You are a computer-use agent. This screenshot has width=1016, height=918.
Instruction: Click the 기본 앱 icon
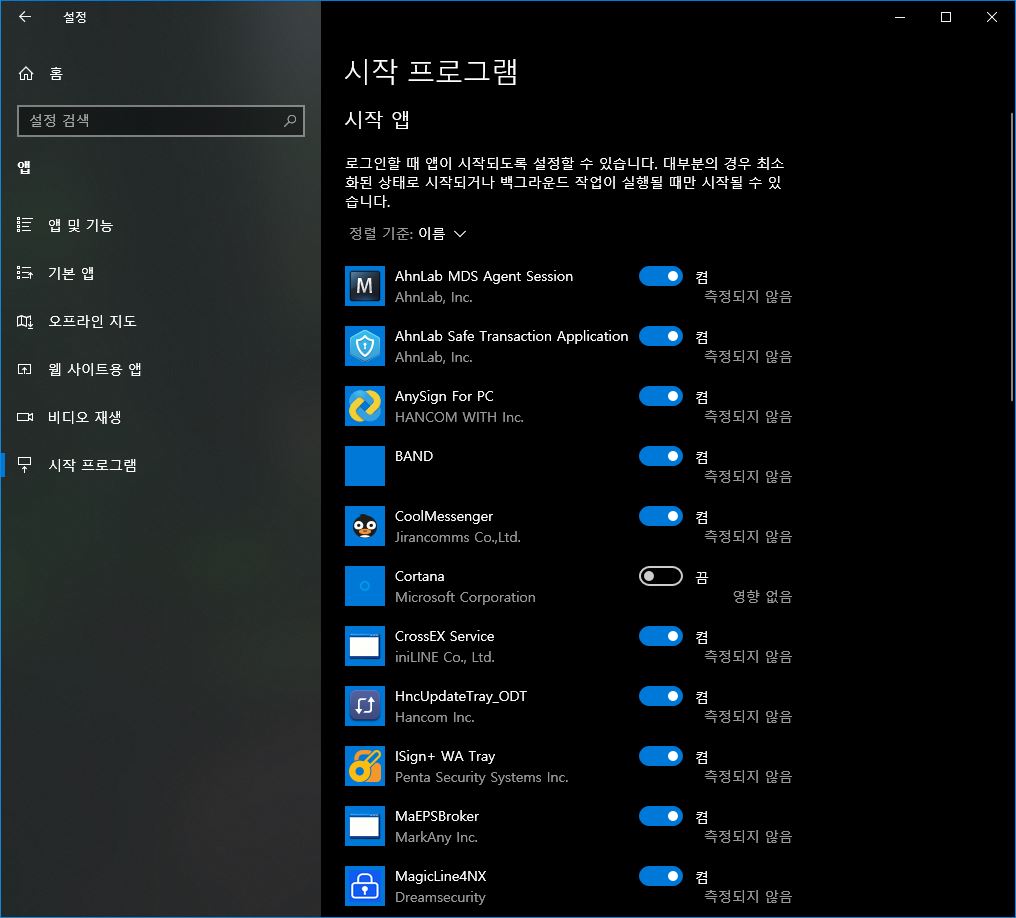pyautogui.click(x=25, y=273)
